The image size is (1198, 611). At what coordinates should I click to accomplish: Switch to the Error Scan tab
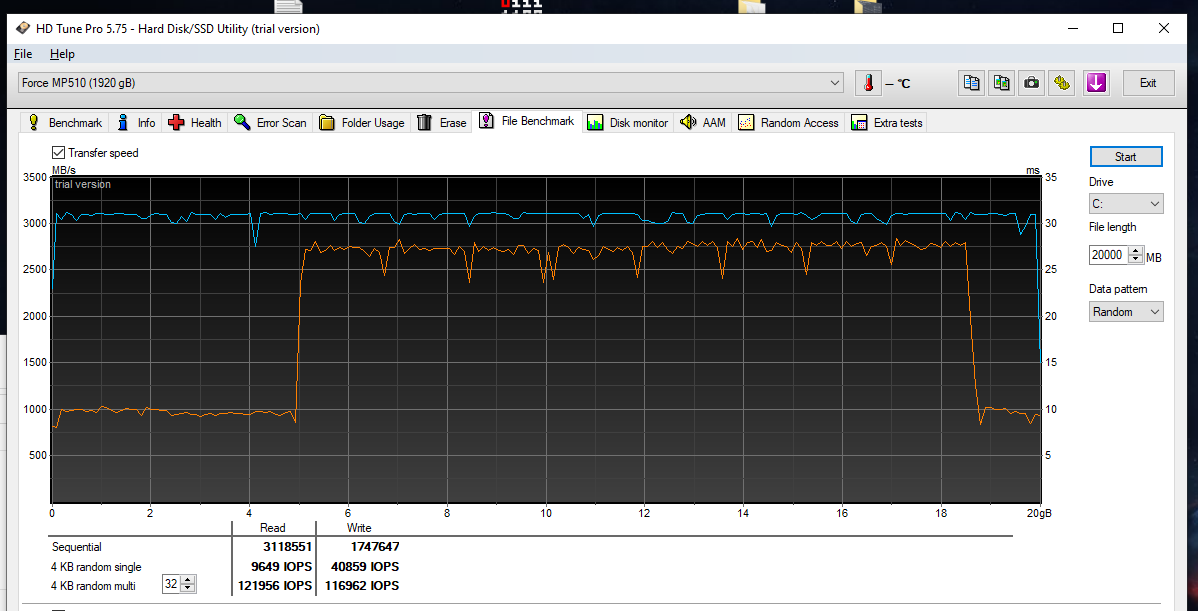click(270, 123)
